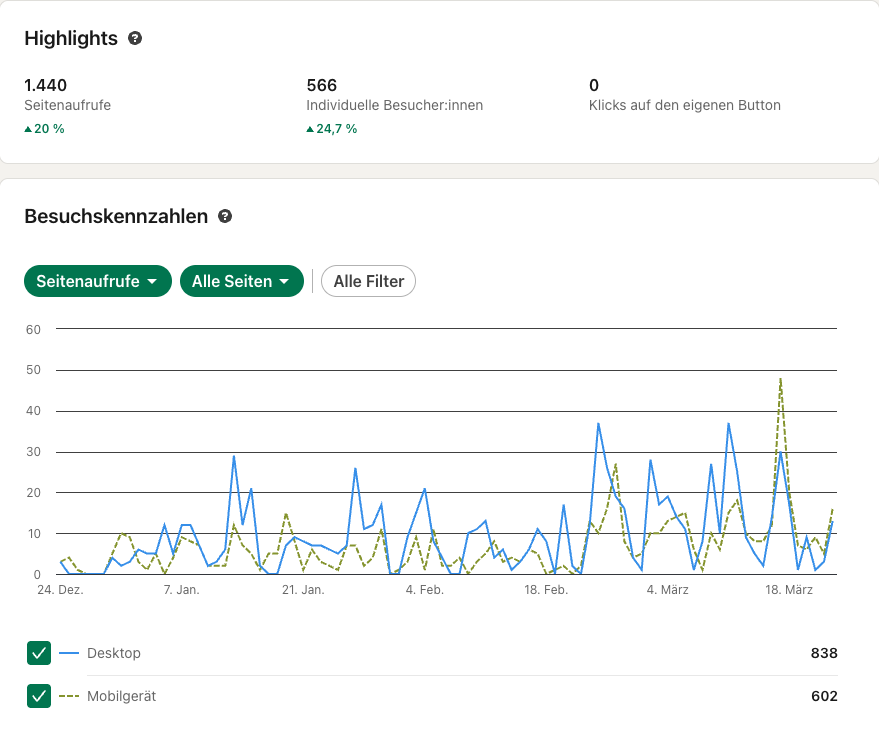Open the Besuchskennzahlen help icon
879x729 pixels.
tap(225, 216)
